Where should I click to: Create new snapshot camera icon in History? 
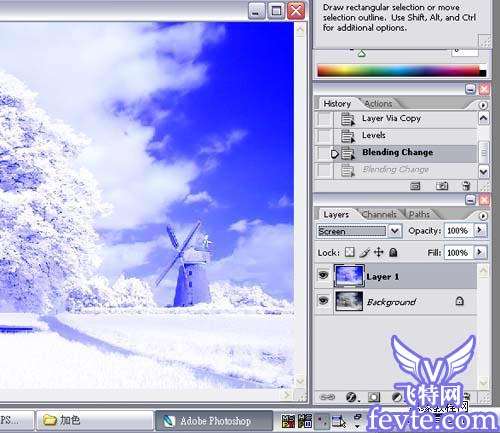pos(442,186)
